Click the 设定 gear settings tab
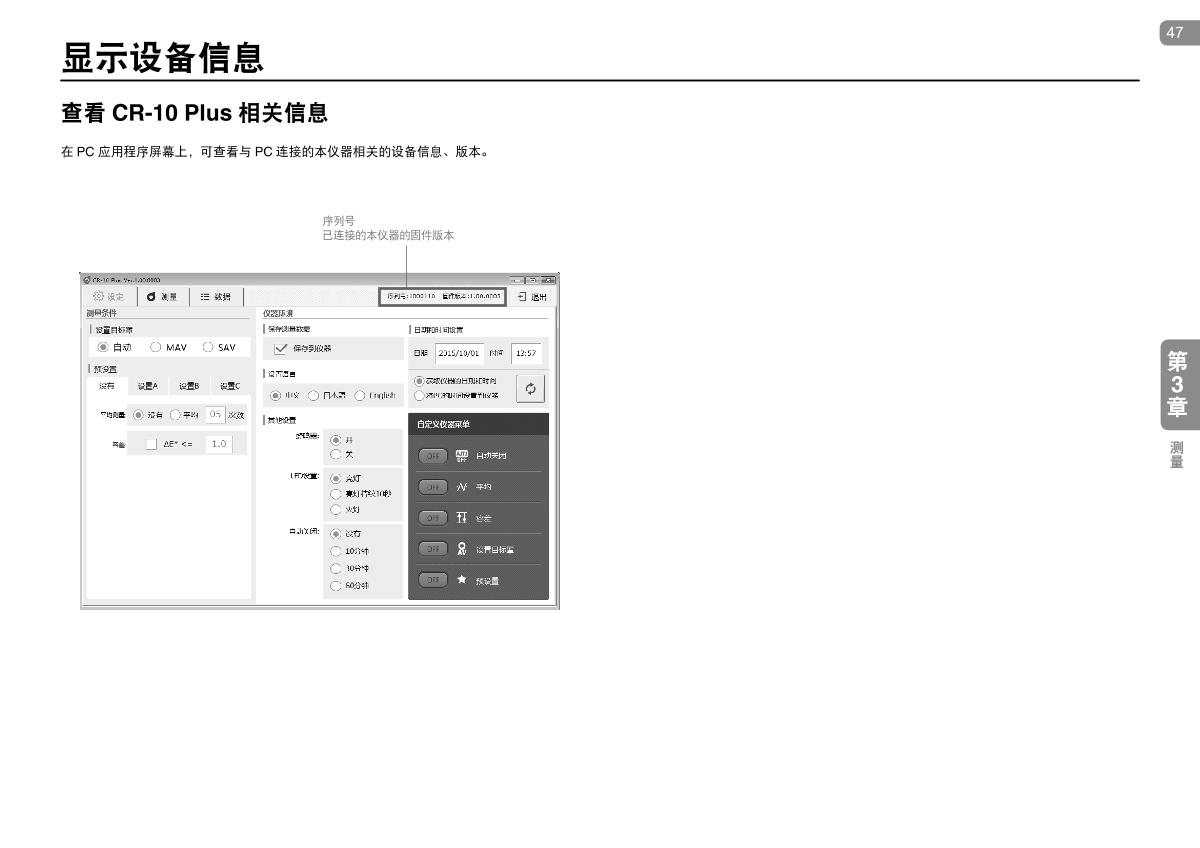Screen dimensions: 1200x848 pyautogui.click(x=108, y=297)
